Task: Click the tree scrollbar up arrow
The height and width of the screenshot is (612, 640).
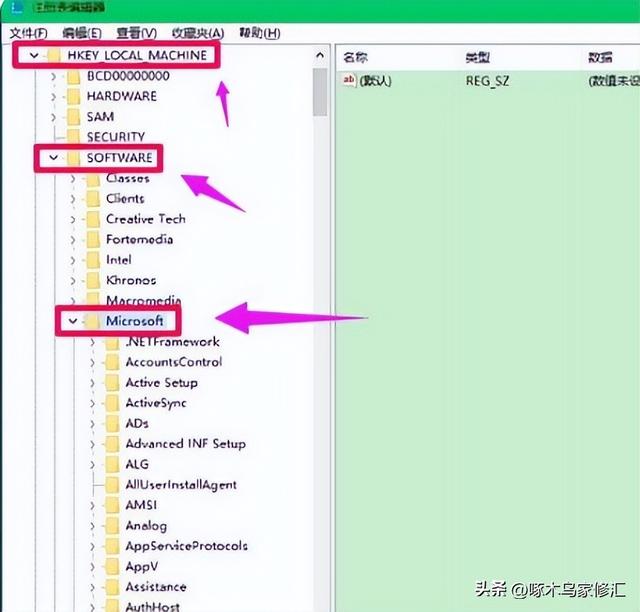Action: point(320,56)
